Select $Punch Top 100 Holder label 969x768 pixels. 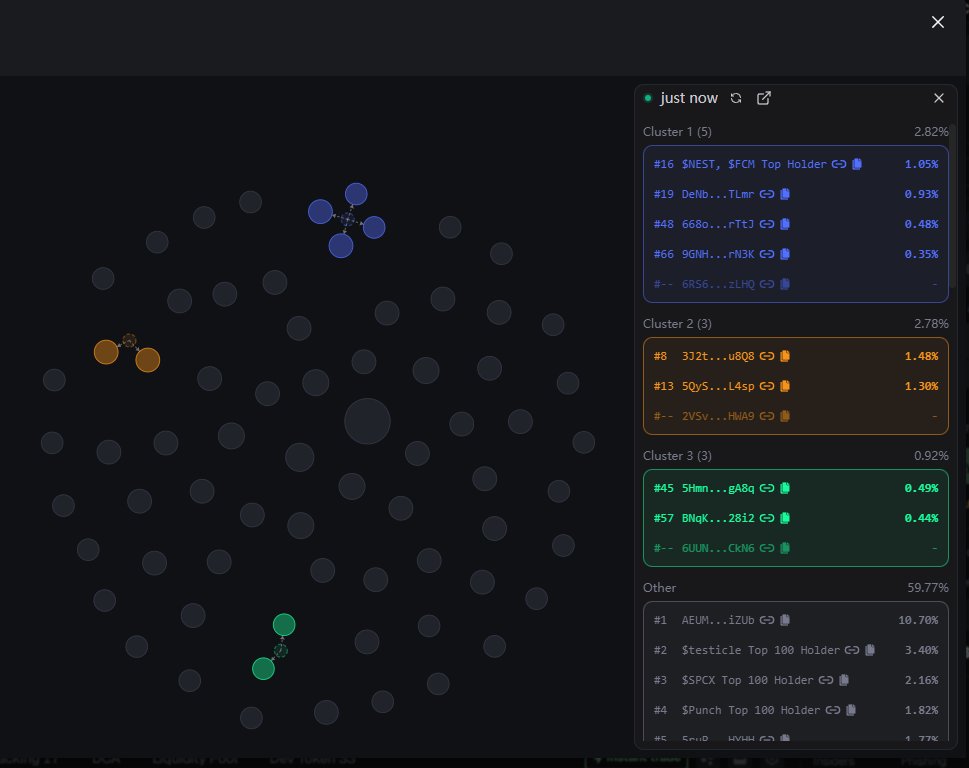point(751,710)
